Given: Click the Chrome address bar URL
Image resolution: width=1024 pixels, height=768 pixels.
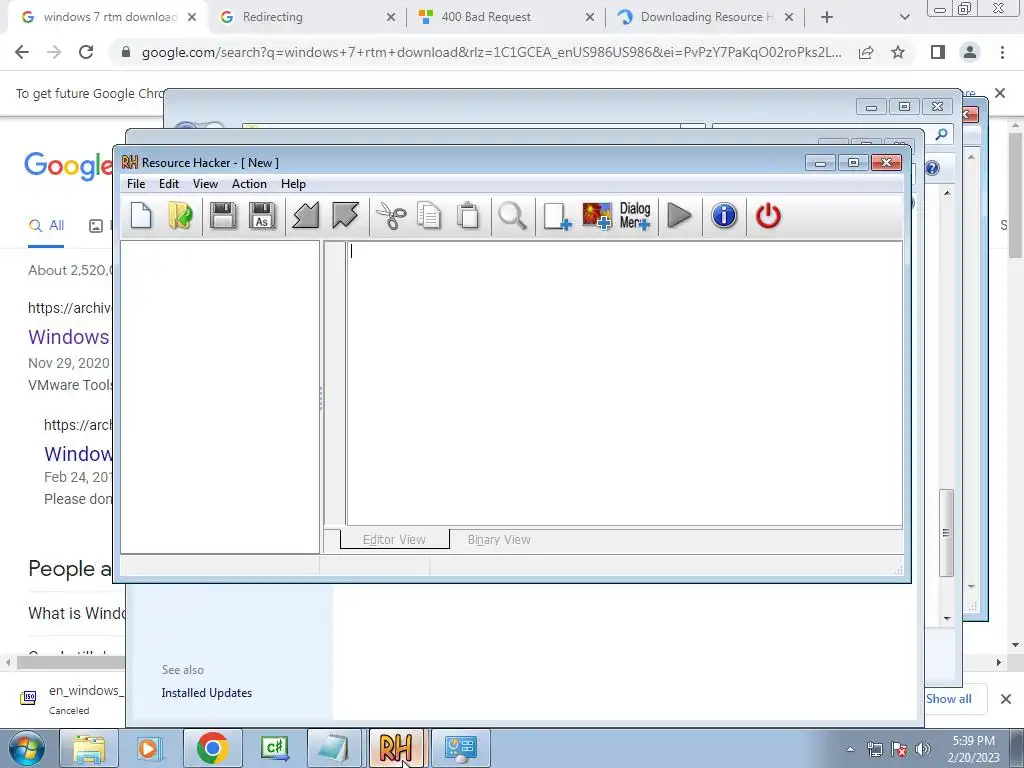Looking at the screenshot, I should 491,52.
